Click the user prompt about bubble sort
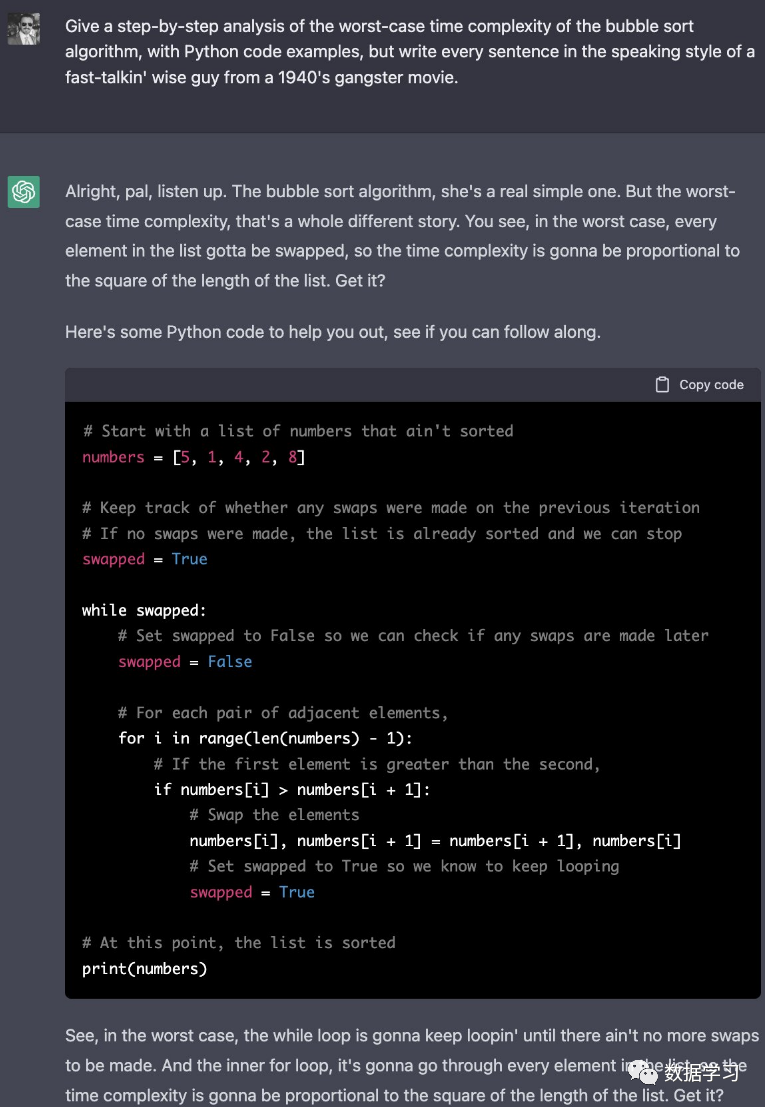The image size is (765, 1107). pos(409,52)
